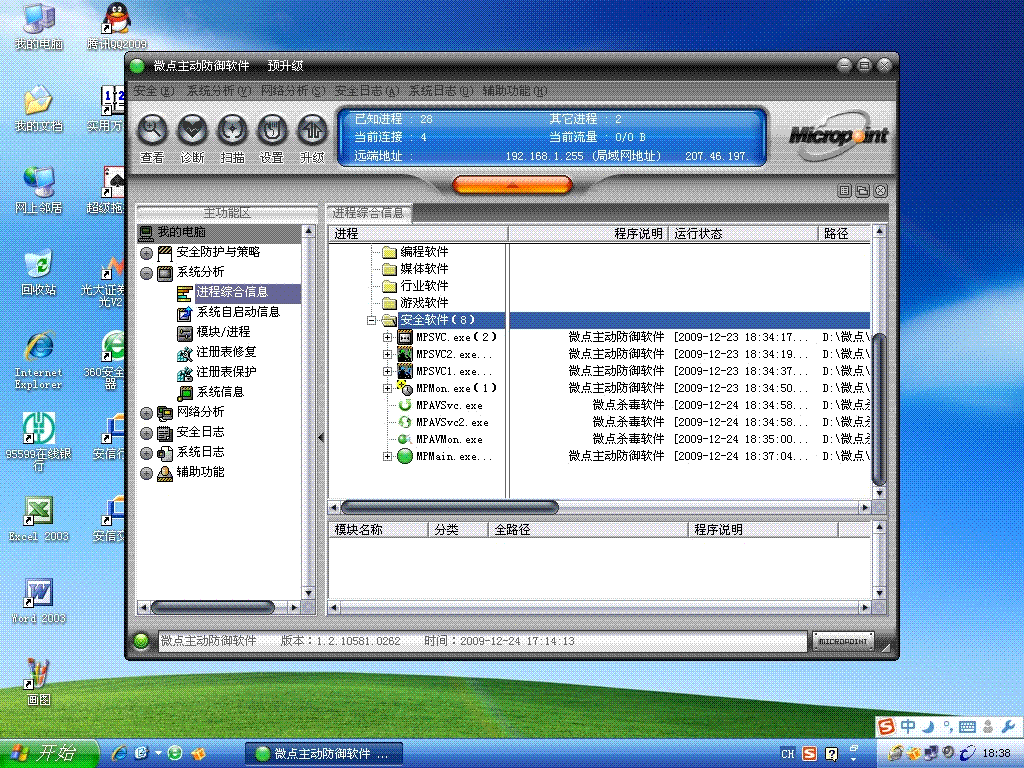Screen dimensions: 1024x768
Task: Click the MPMain.exe green ball icon
Action: 405,456
